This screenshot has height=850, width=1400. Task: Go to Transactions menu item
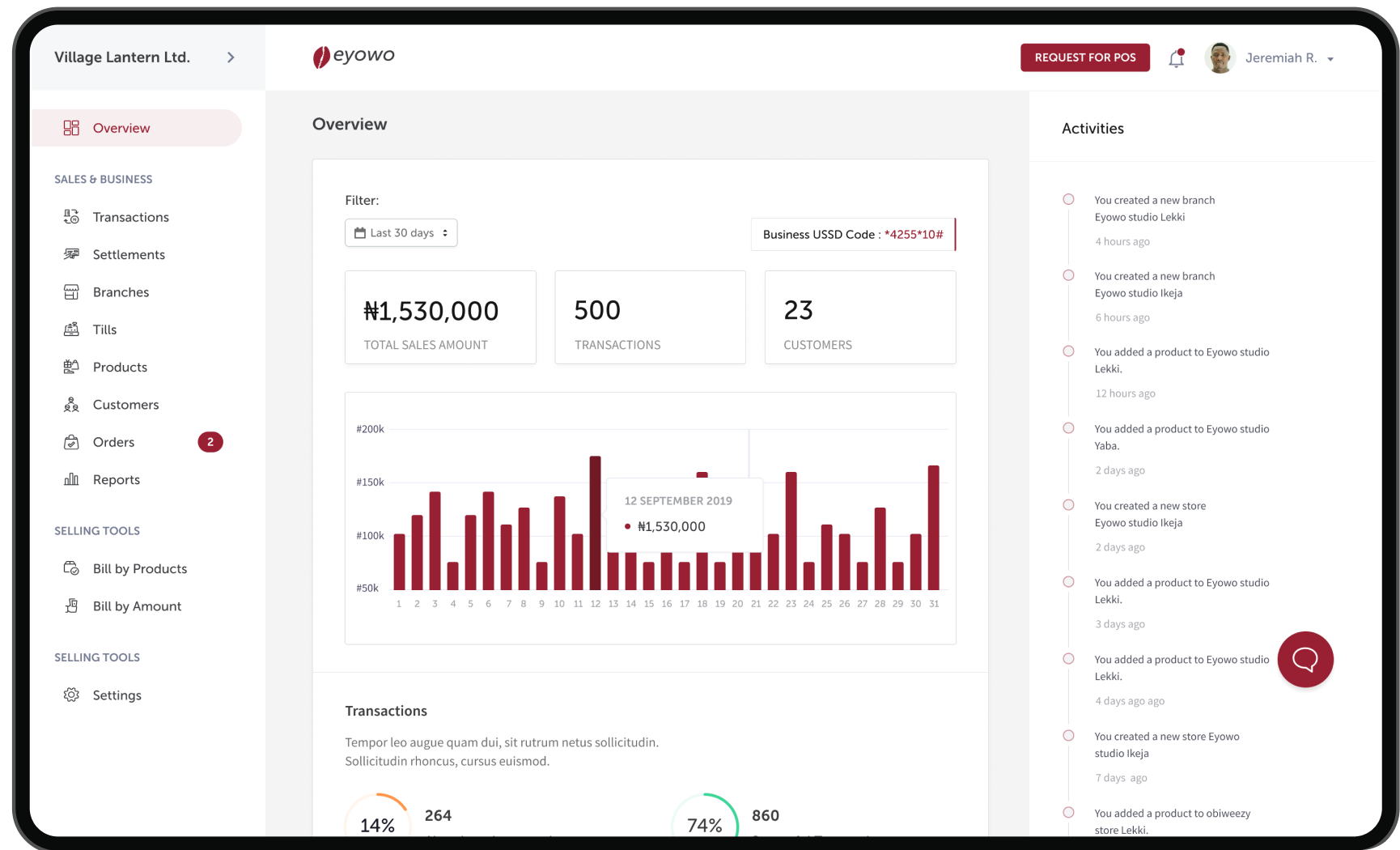coord(130,217)
